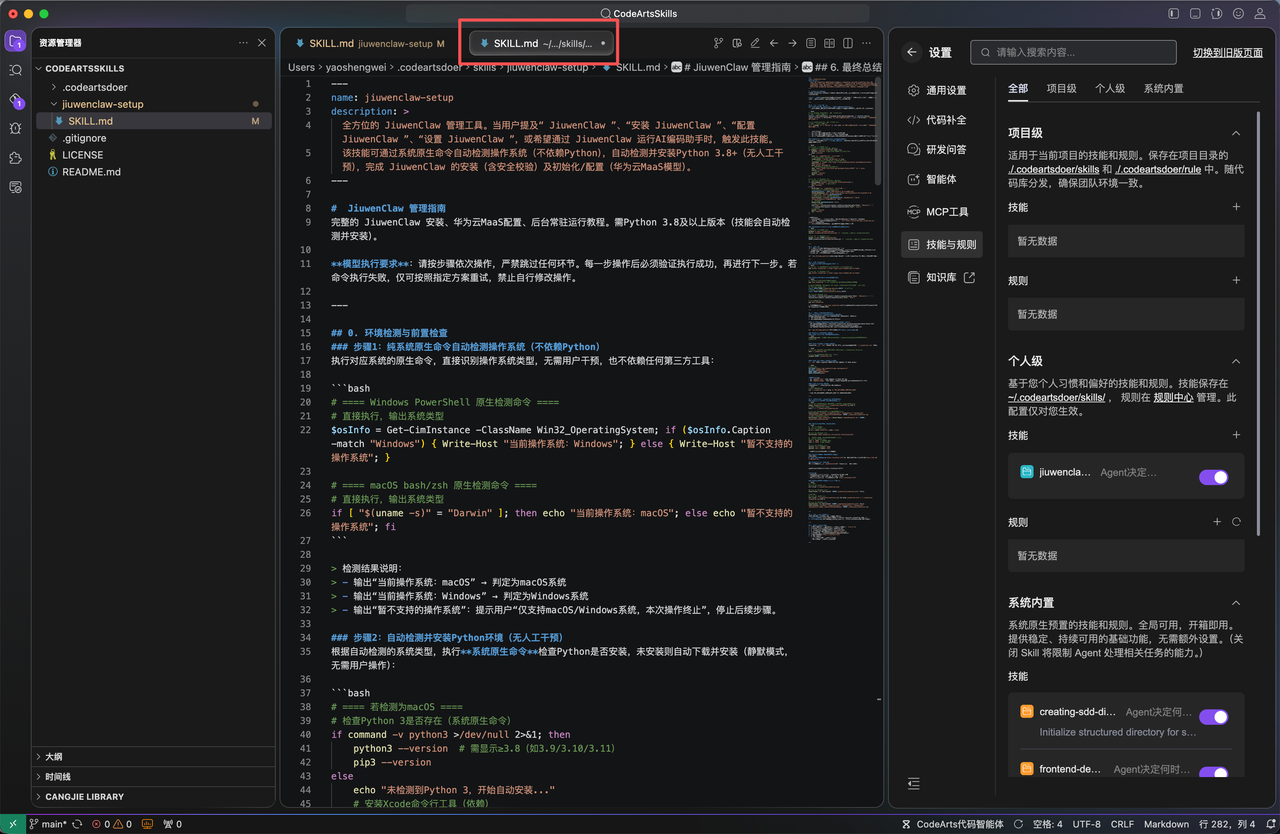Open the Source Control view with badge
Image resolution: width=1280 pixels, height=834 pixels.
point(15,100)
